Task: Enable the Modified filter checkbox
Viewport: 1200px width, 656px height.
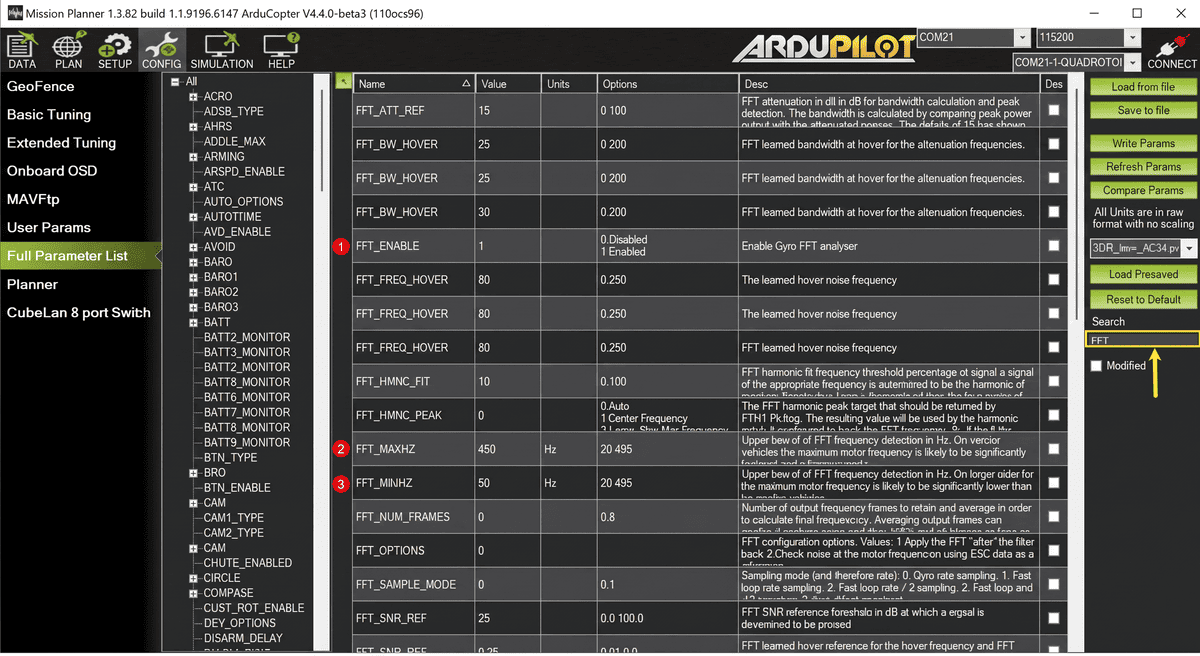Action: click(x=1096, y=366)
